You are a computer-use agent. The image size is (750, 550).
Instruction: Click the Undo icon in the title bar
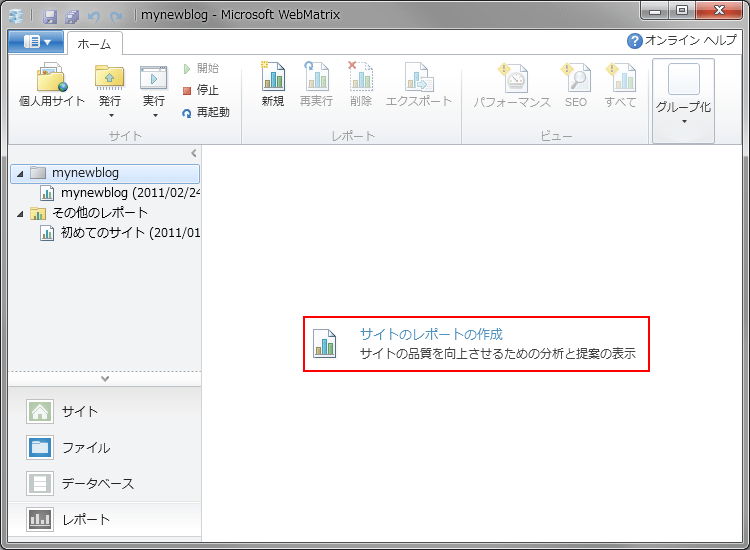[94, 16]
